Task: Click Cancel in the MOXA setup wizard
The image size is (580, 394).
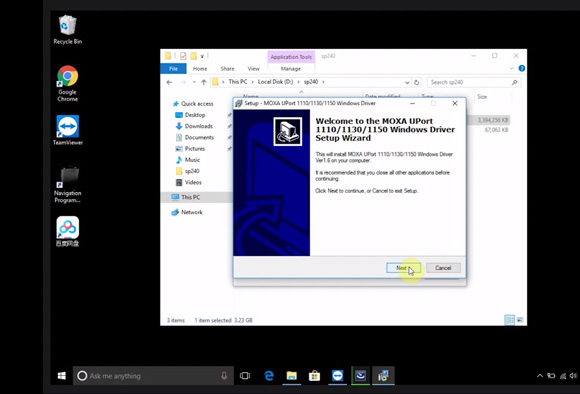Action: [x=443, y=268]
